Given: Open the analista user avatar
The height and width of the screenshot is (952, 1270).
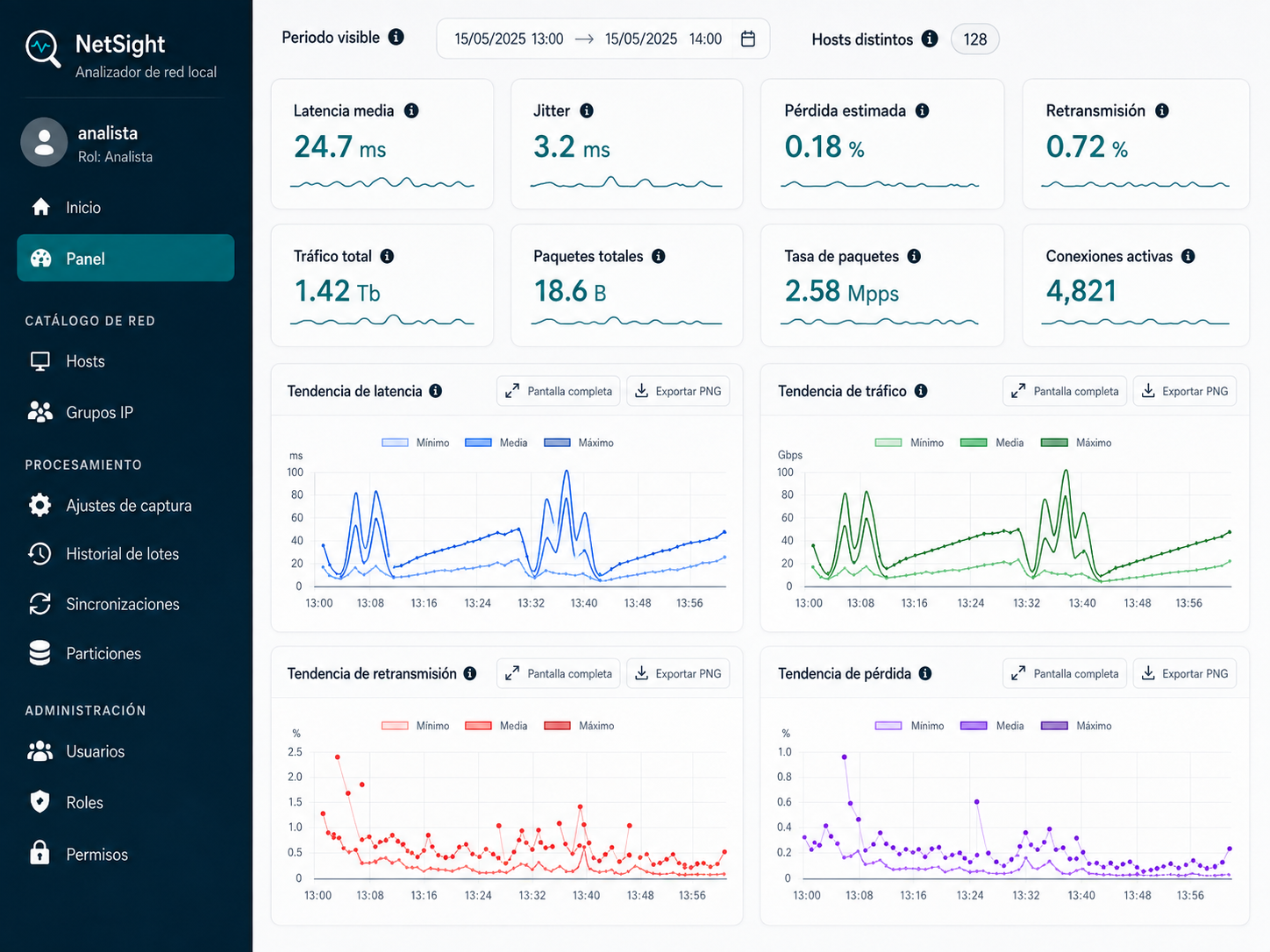Looking at the screenshot, I should pos(44,142).
